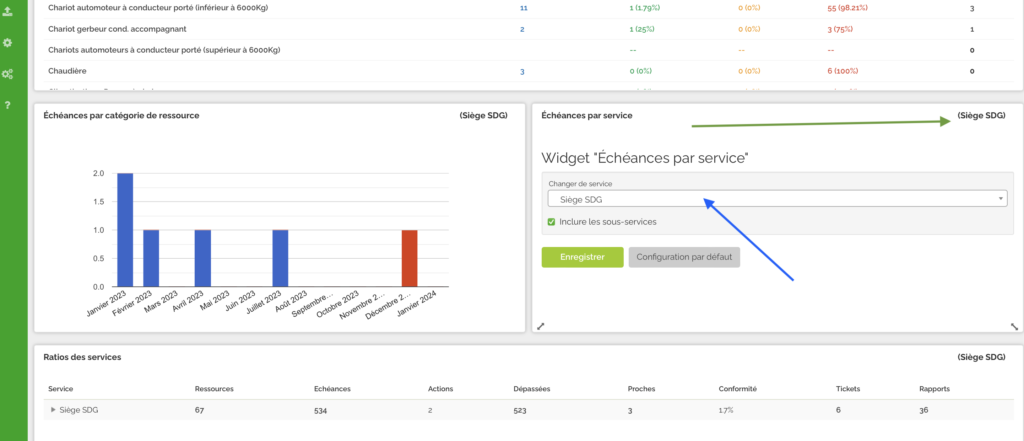Open advanced settings via the multiple gears icon

coord(8,75)
